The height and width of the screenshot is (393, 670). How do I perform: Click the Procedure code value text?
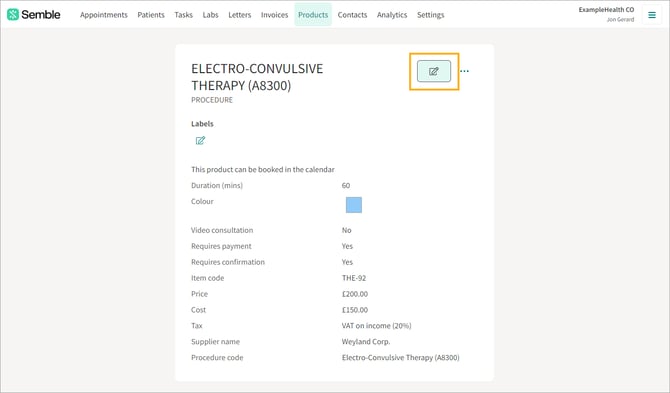[400, 358]
